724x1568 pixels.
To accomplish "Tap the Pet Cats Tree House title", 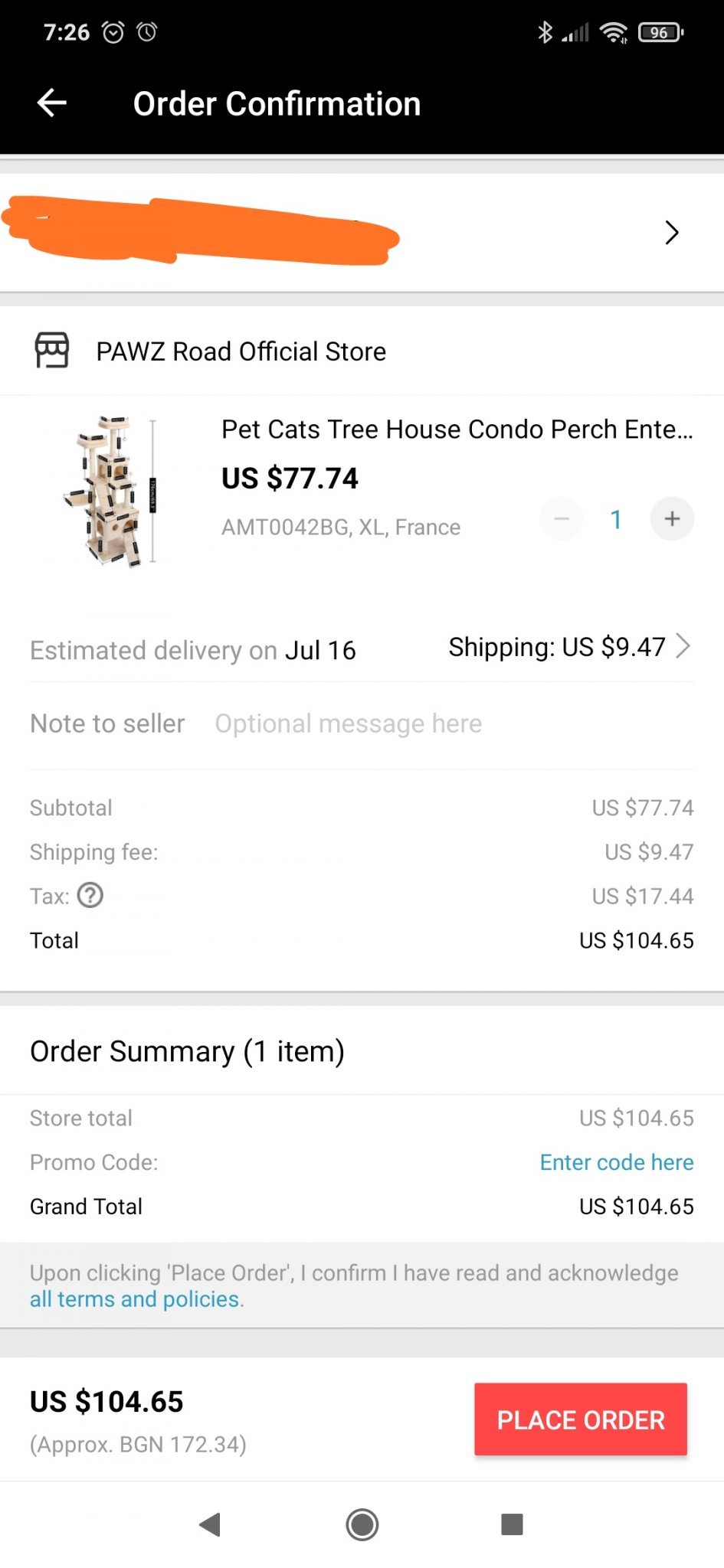I will tap(457, 430).
